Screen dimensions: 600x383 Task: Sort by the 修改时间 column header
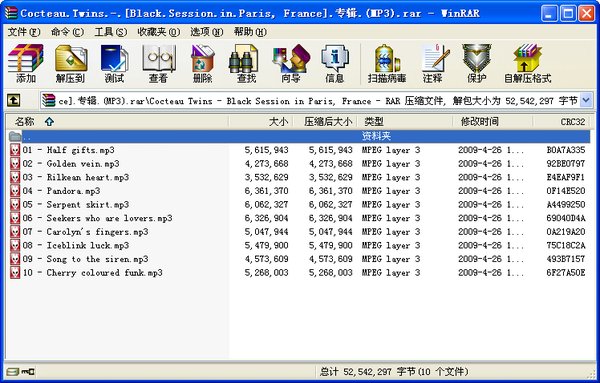(492, 122)
